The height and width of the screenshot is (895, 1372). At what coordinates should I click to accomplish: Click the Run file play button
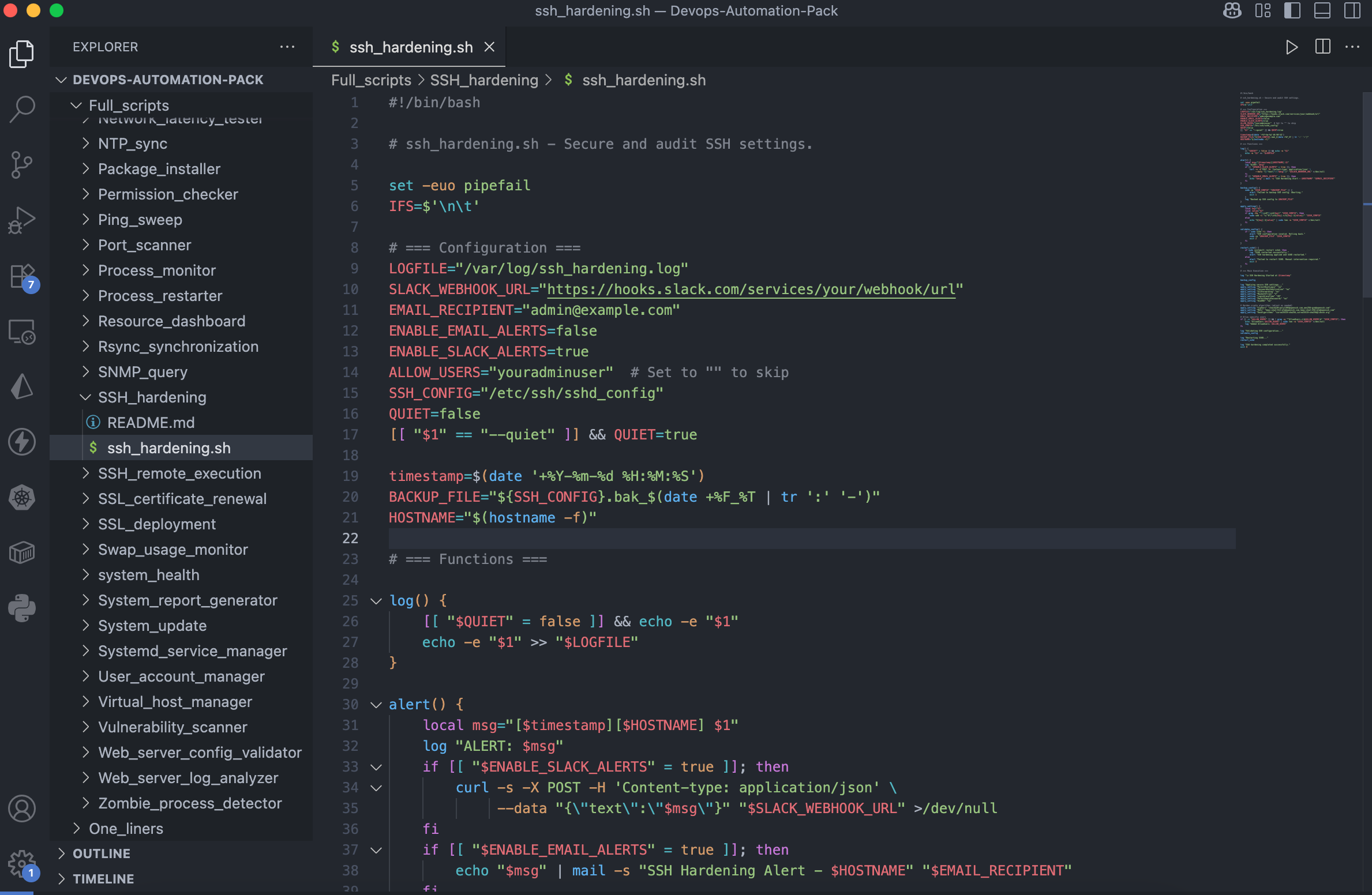click(x=1291, y=47)
